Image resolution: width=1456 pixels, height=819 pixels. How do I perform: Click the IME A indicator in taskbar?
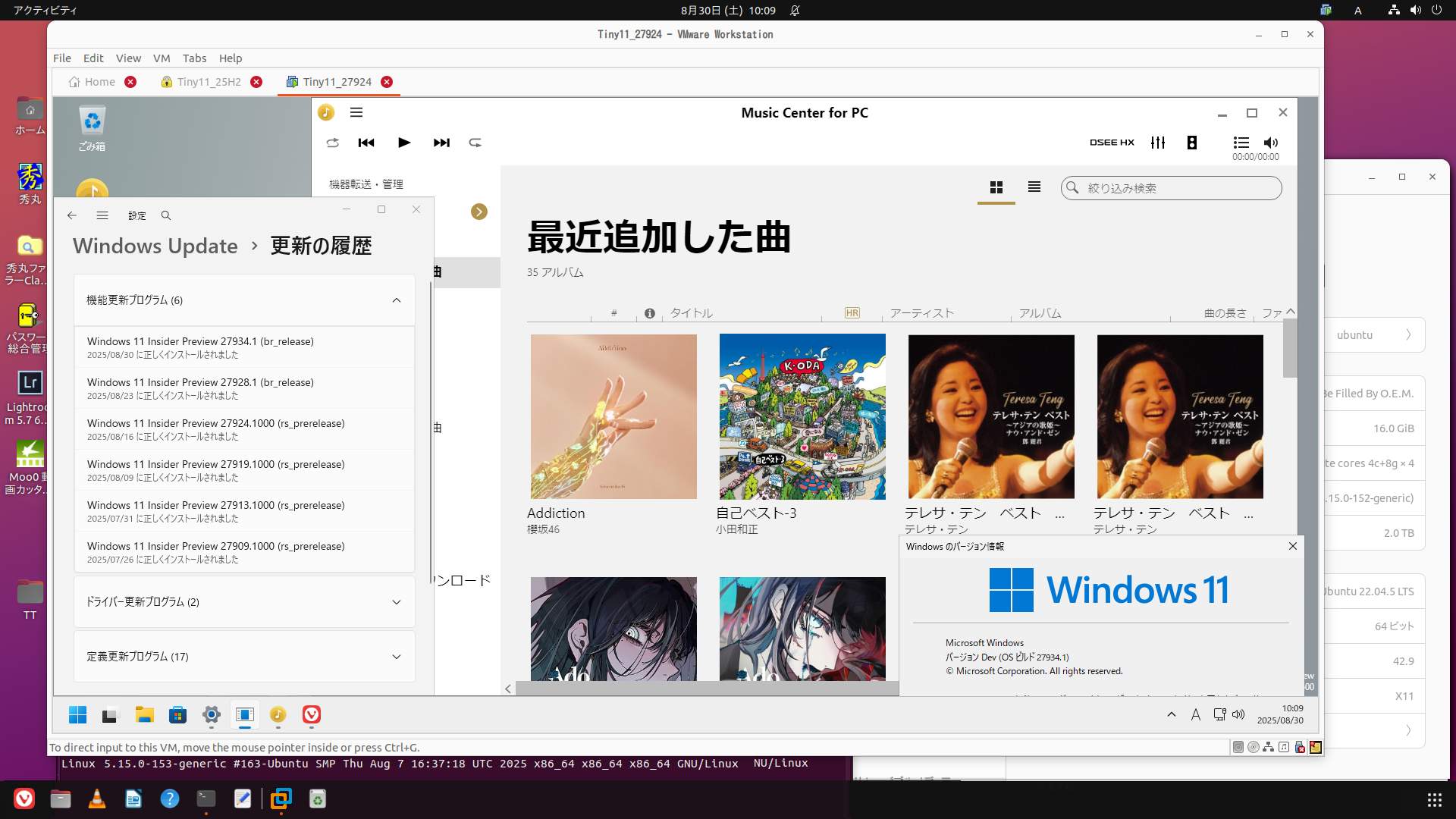(x=1196, y=714)
